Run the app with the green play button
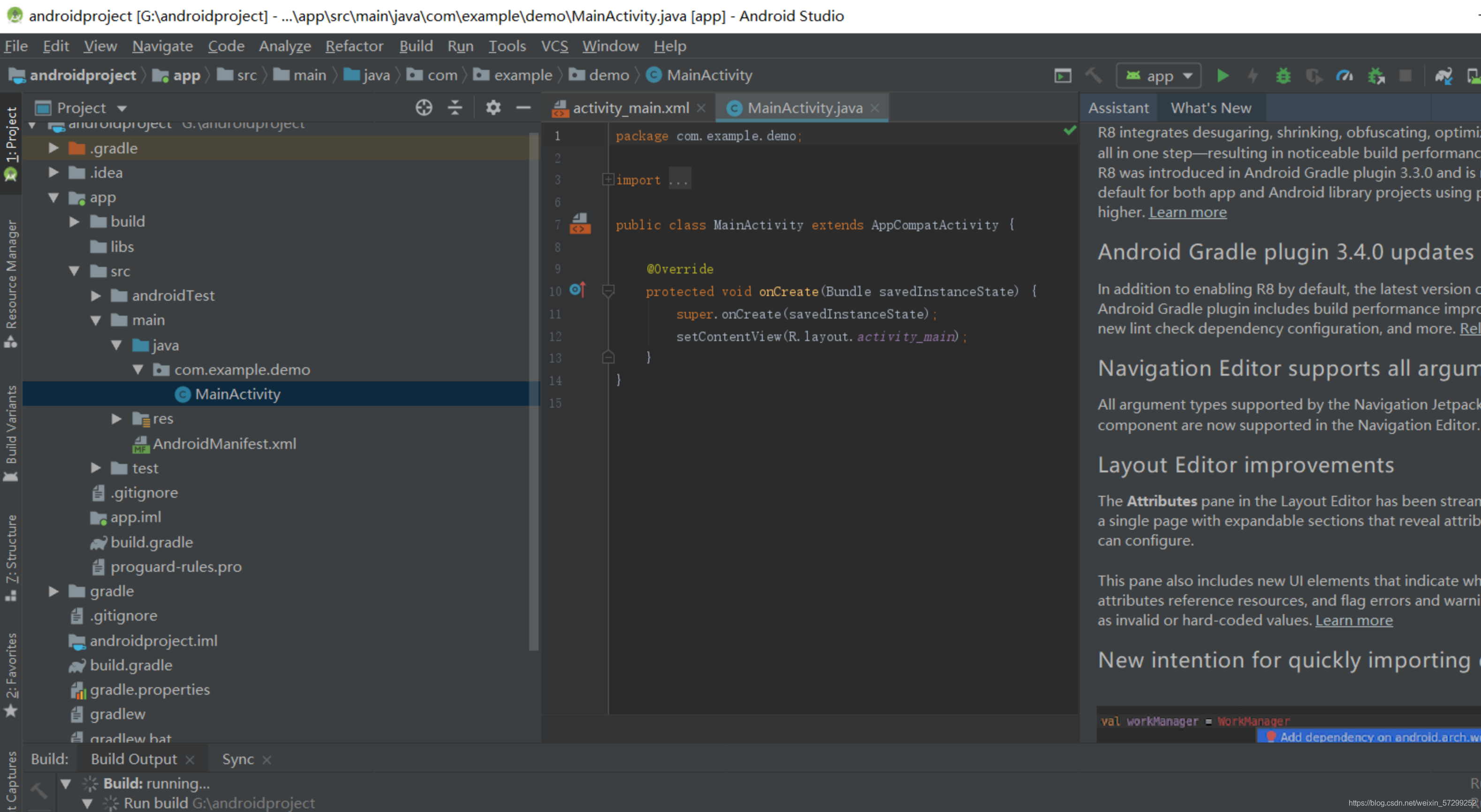The image size is (1481, 812). 1223,76
